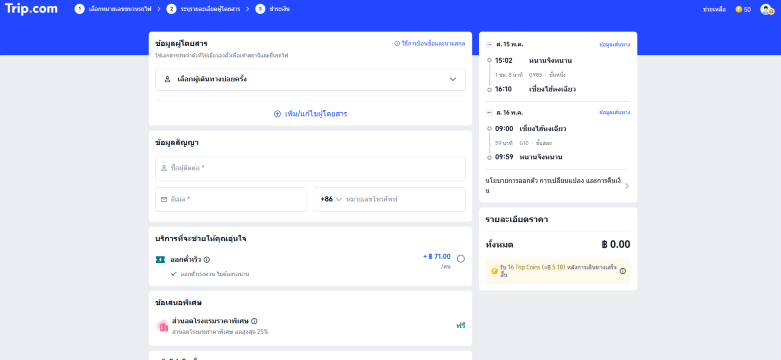
Task: View route info for the 16 Nov trip
Action: point(614,113)
